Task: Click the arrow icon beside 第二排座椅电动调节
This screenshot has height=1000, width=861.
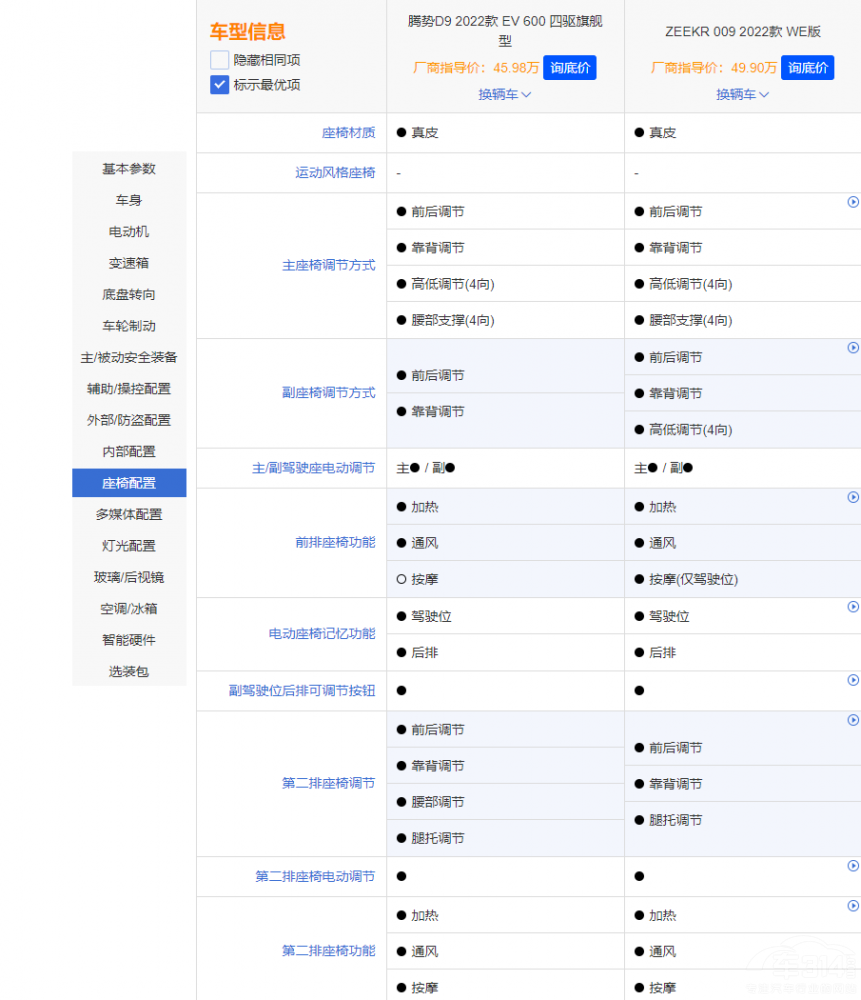Action: tap(852, 866)
